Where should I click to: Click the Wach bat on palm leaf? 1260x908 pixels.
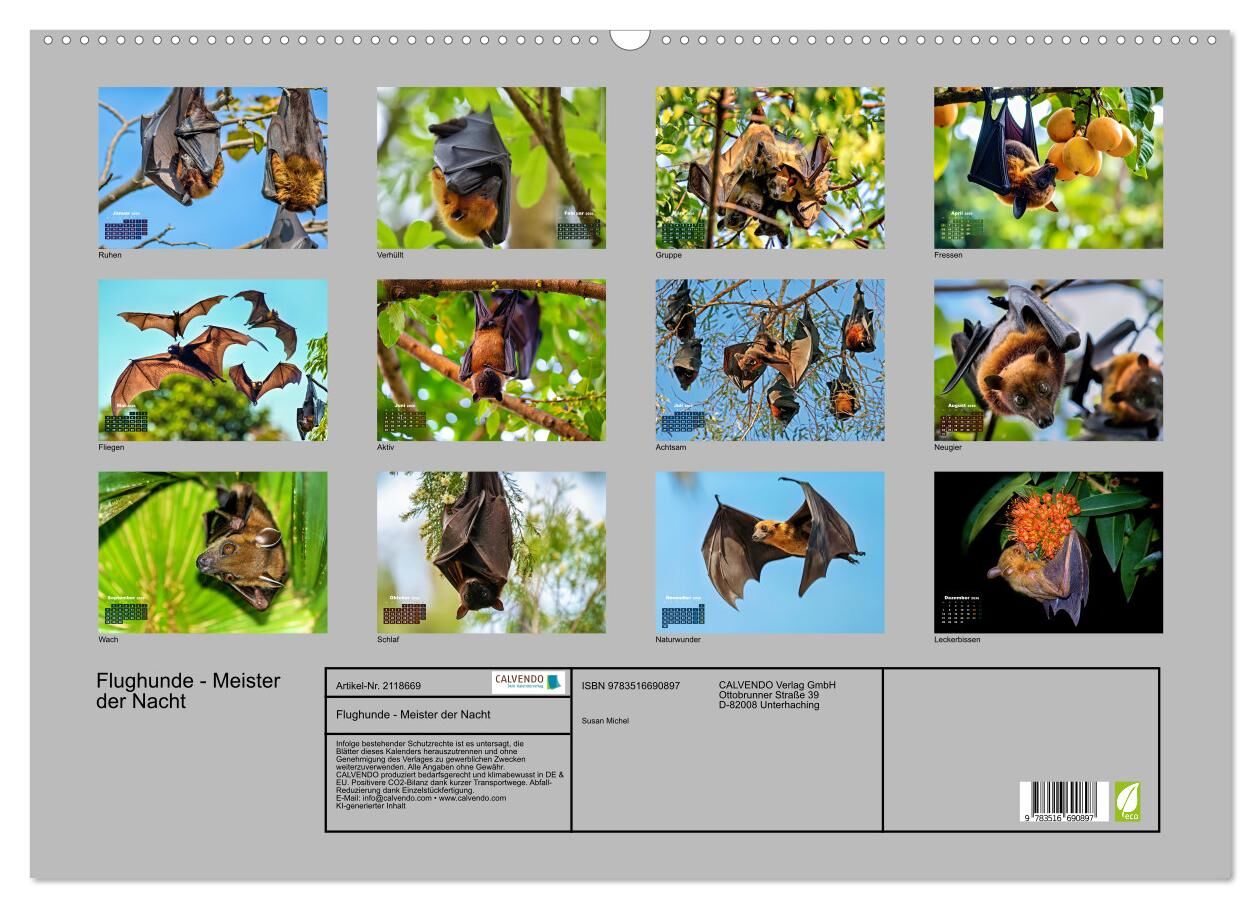pyautogui.click(x=212, y=552)
